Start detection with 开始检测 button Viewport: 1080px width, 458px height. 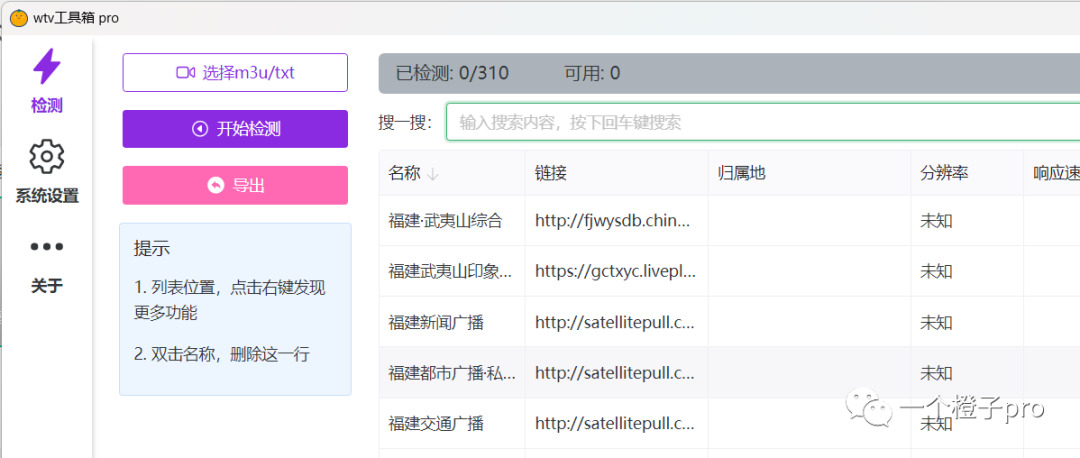(x=235, y=129)
